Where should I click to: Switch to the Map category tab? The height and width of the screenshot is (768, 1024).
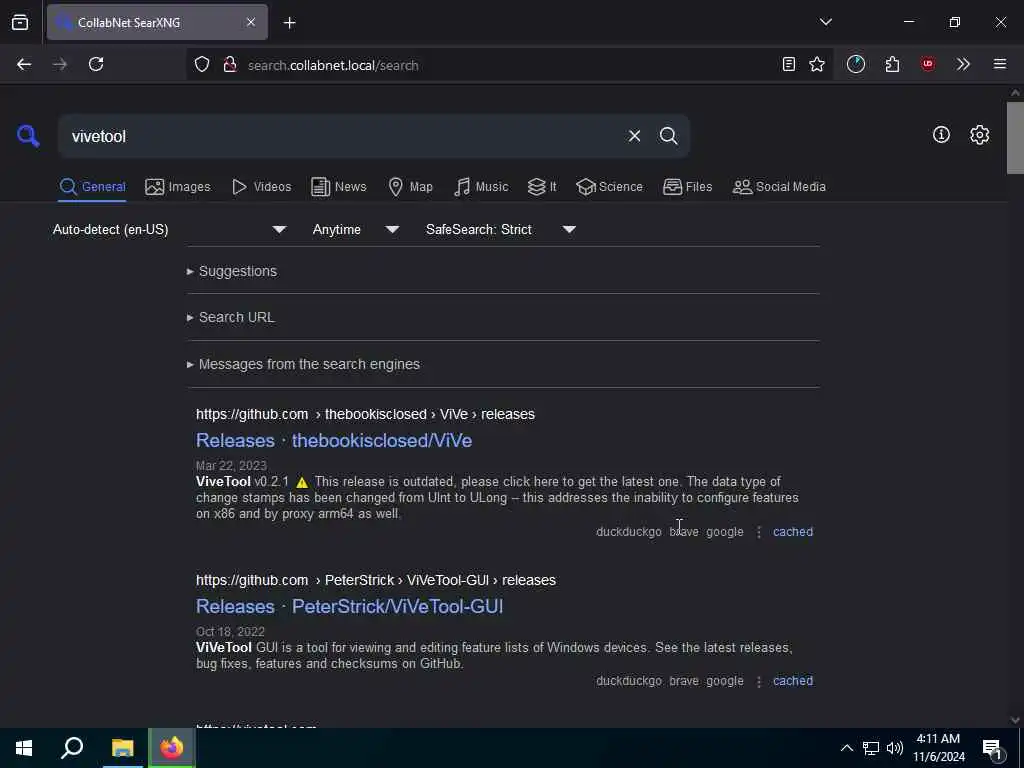coord(411,187)
